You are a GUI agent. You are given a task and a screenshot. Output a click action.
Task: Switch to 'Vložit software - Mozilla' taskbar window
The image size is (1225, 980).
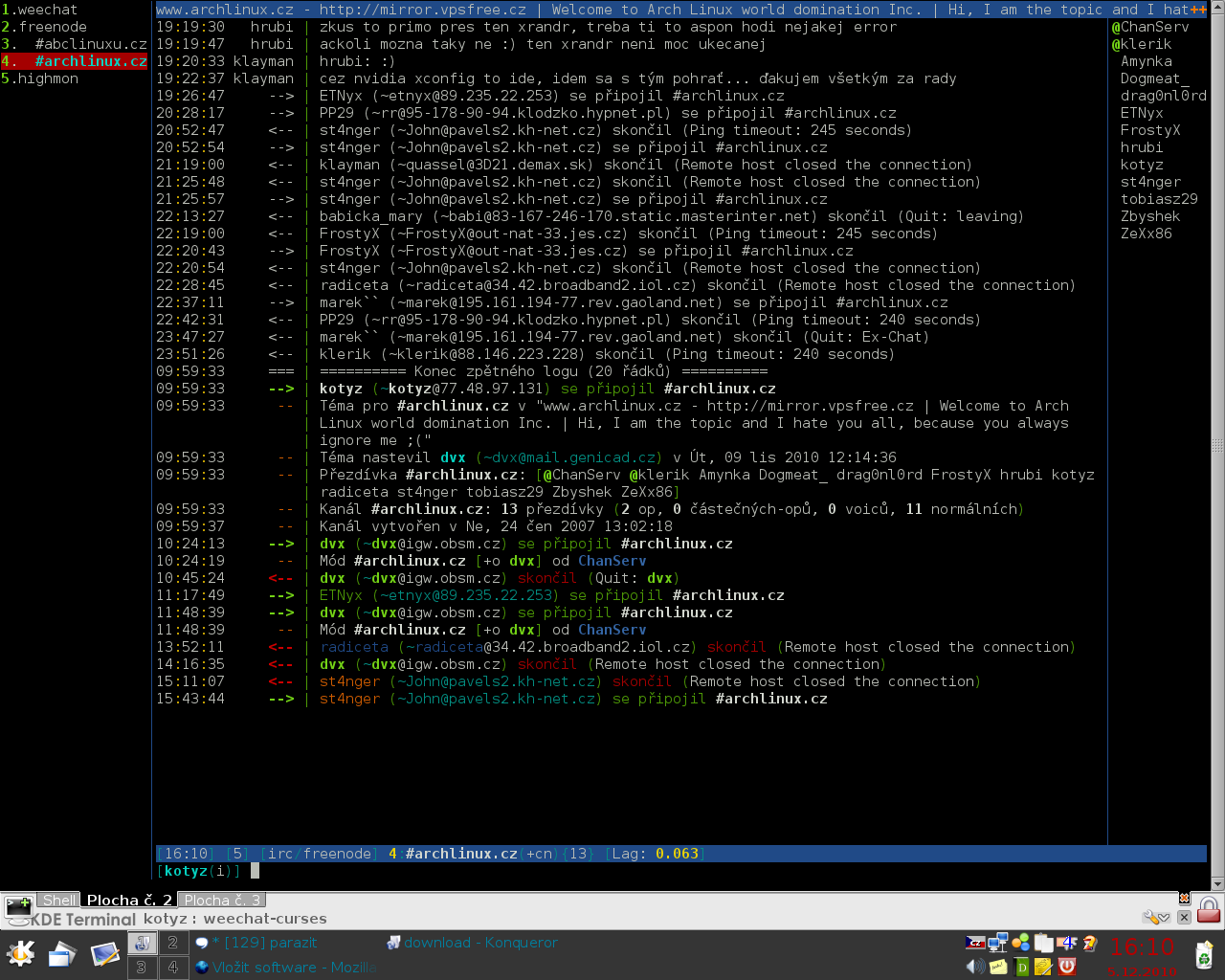coord(285,968)
